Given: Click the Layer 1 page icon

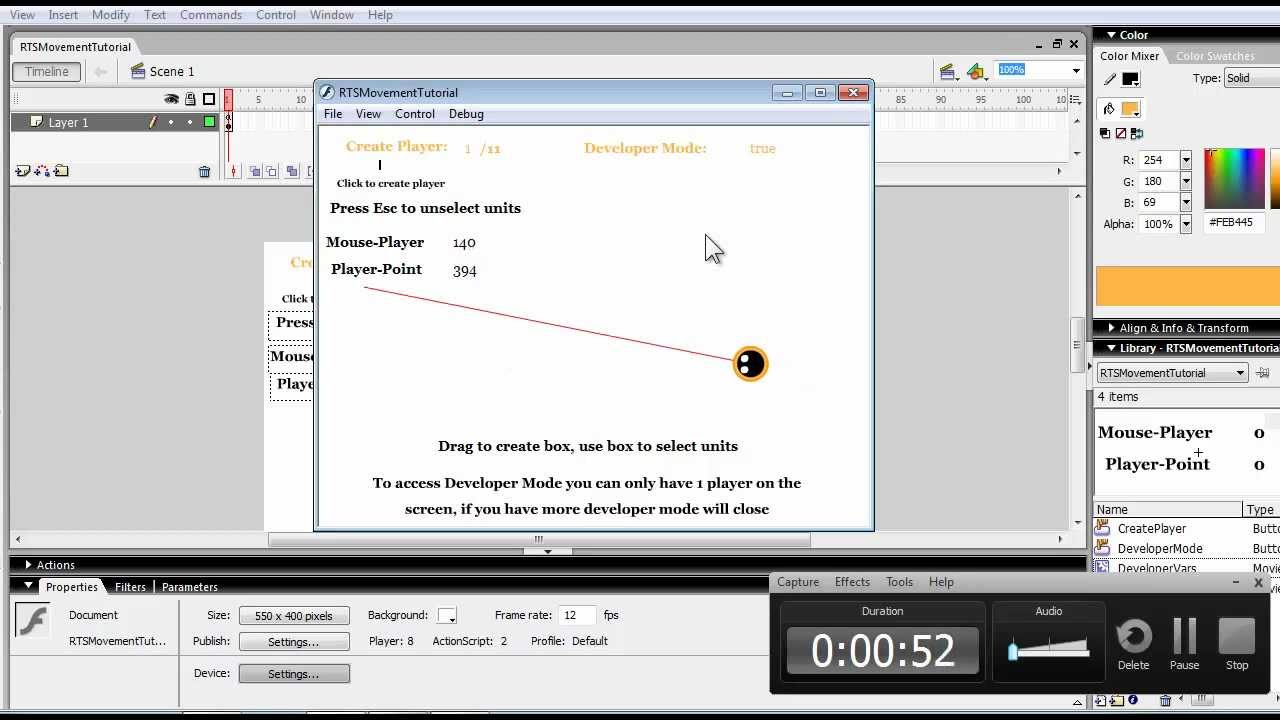Looking at the screenshot, I should 38,122.
